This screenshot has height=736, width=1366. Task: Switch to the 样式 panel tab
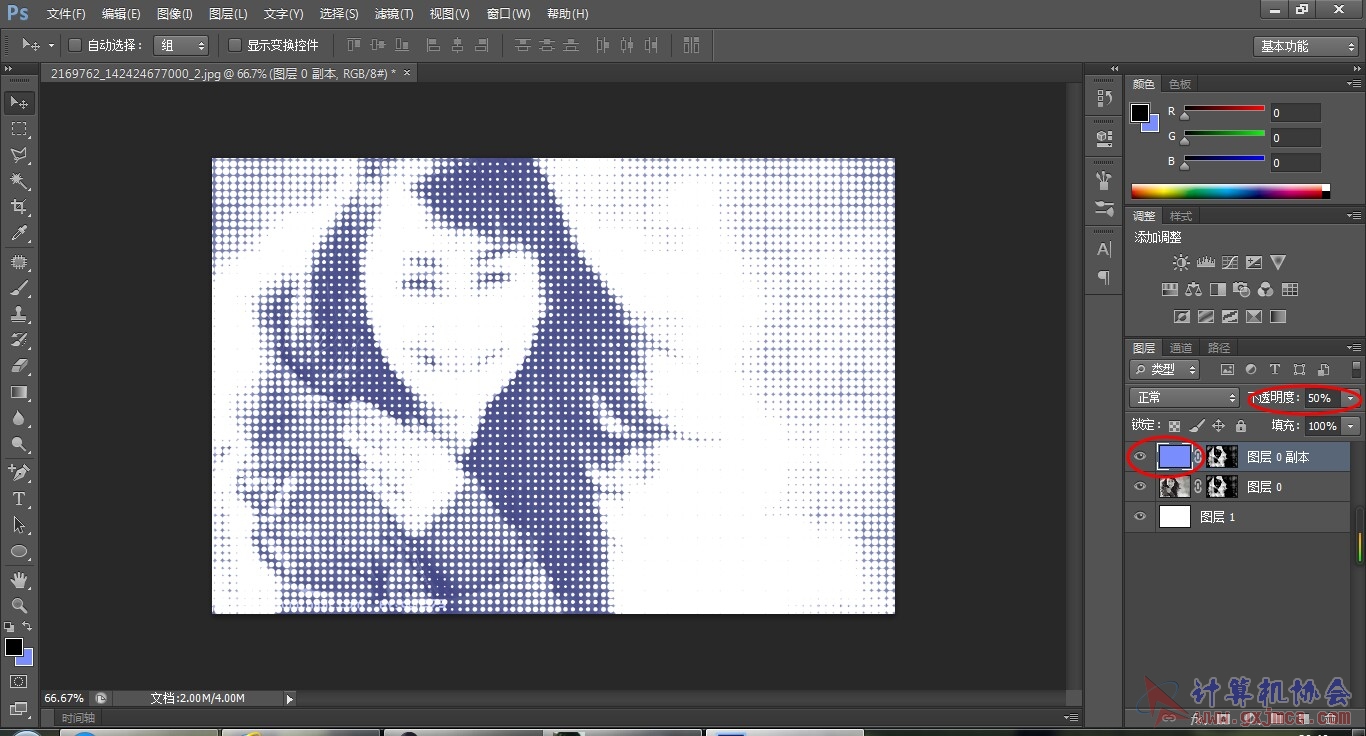click(x=1181, y=216)
